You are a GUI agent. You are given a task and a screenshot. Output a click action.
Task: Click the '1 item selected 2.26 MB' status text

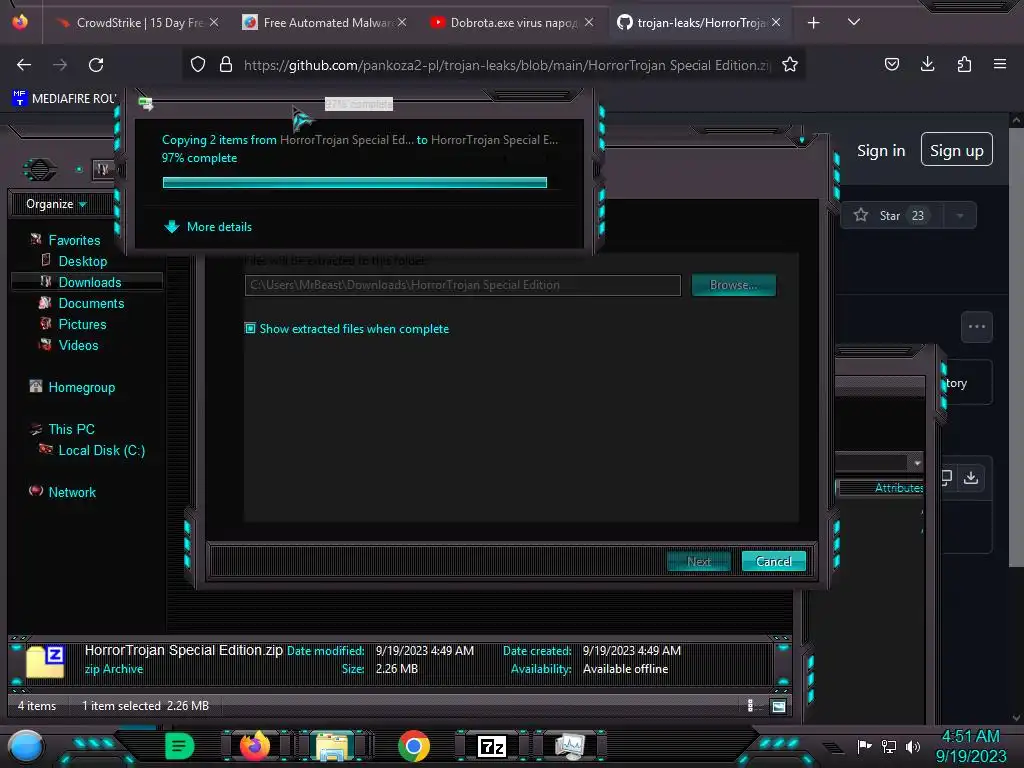(145, 705)
